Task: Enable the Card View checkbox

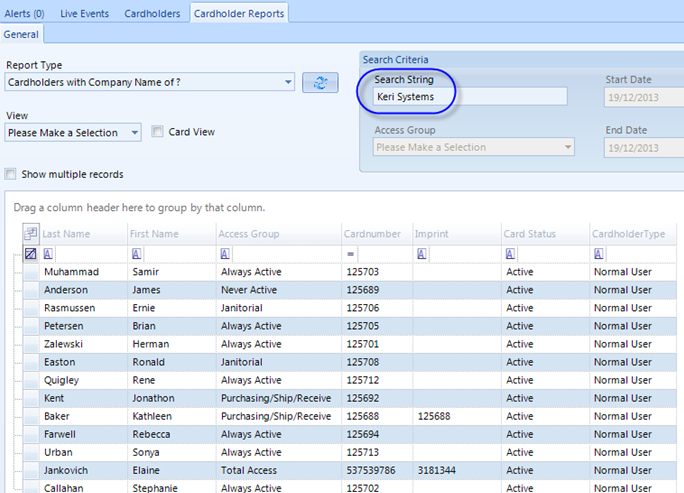Action: [158, 131]
